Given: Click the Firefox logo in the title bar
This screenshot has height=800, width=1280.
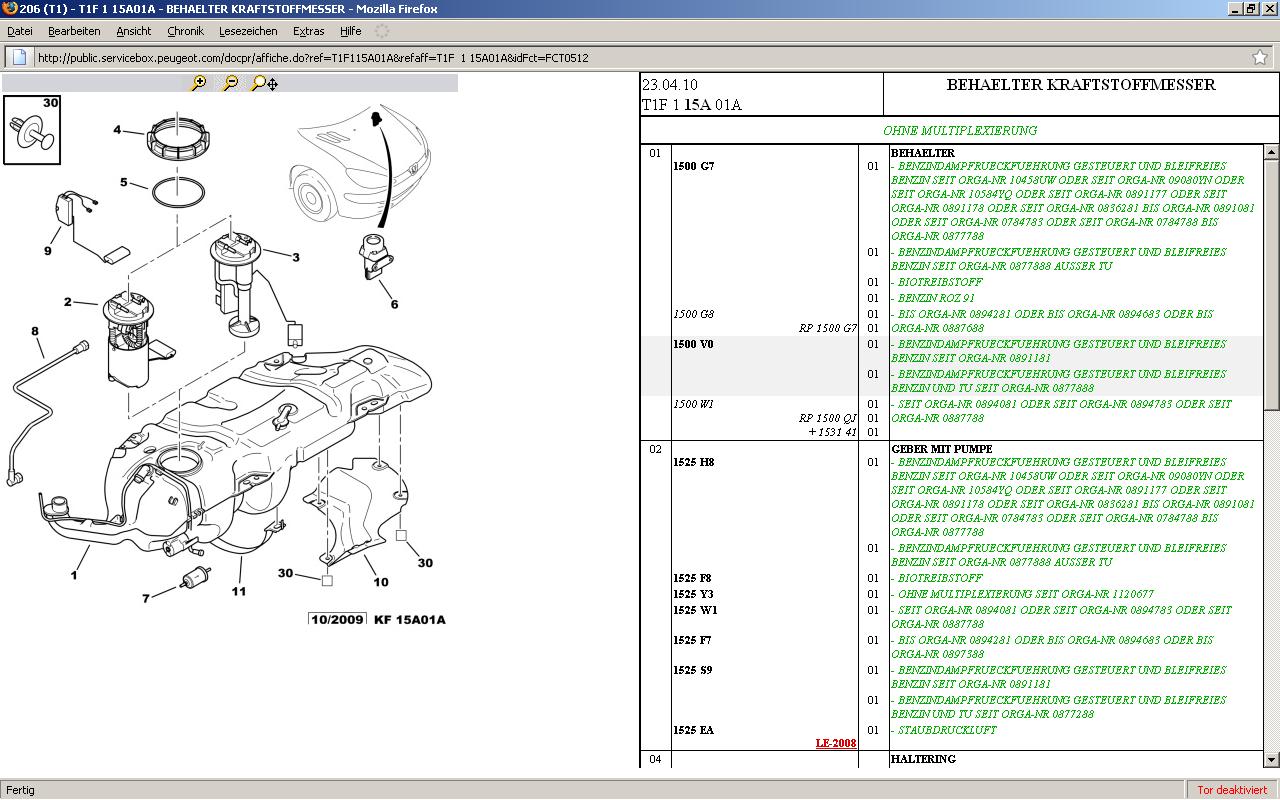Looking at the screenshot, I should point(9,8).
